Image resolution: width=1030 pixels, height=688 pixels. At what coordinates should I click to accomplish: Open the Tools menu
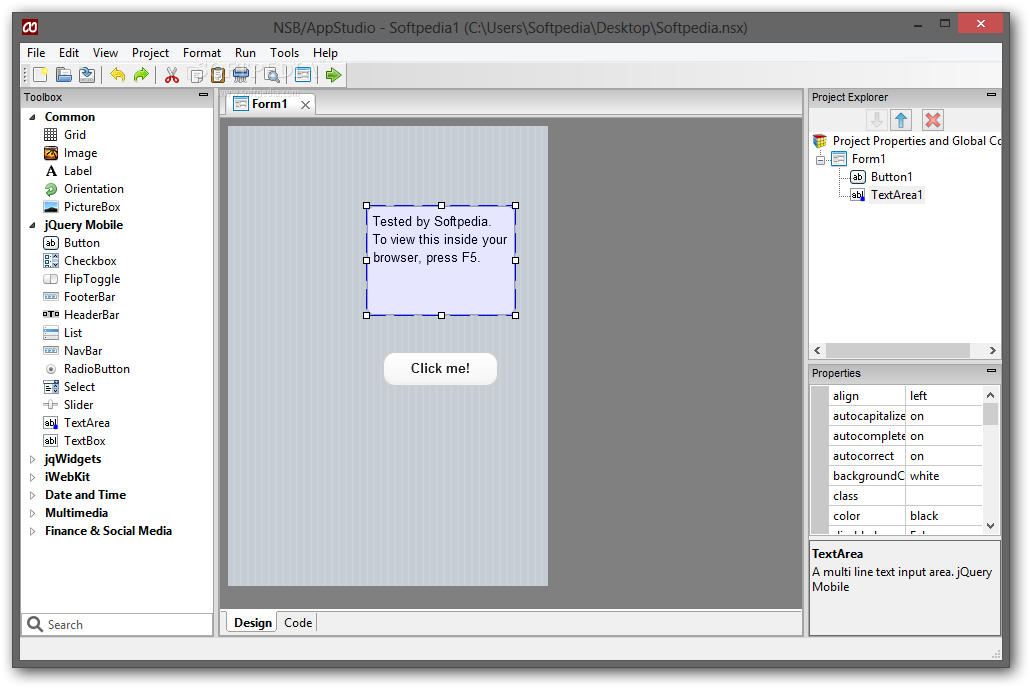click(284, 53)
